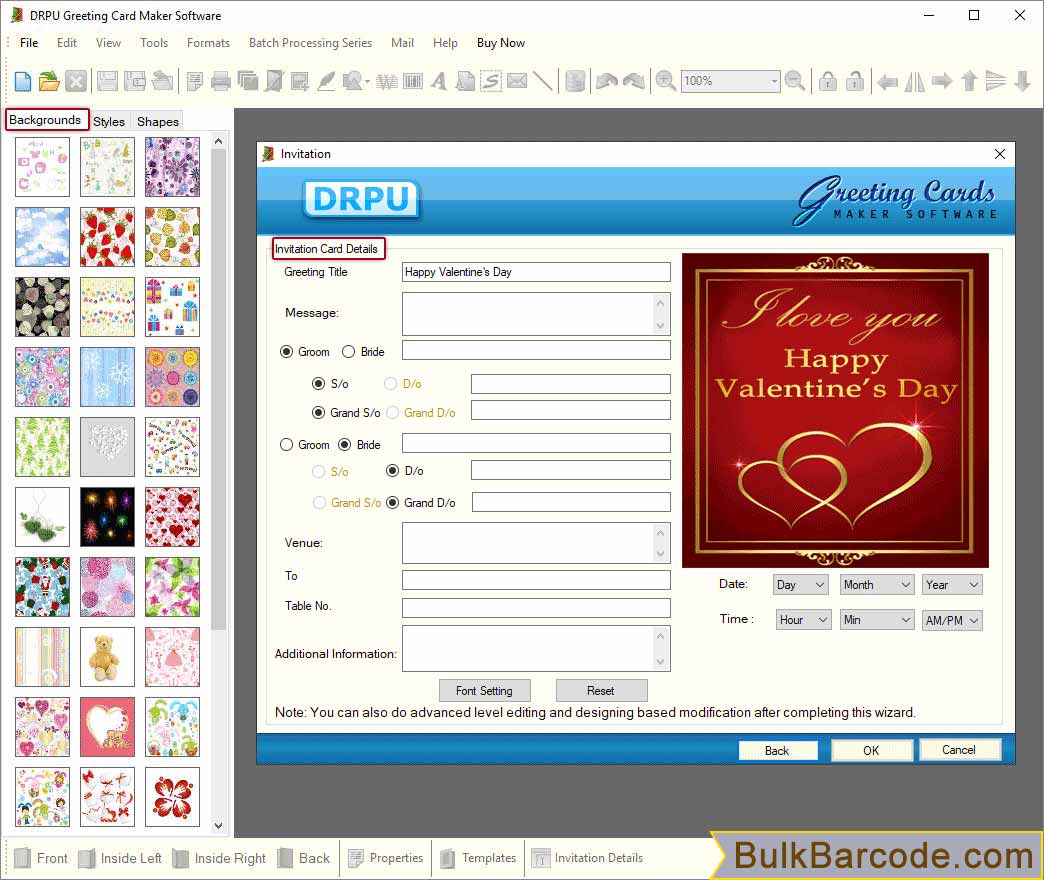The width and height of the screenshot is (1044, 880).
Task: Select the Grand S/o radio under first Groom
Action: [318, 413]
